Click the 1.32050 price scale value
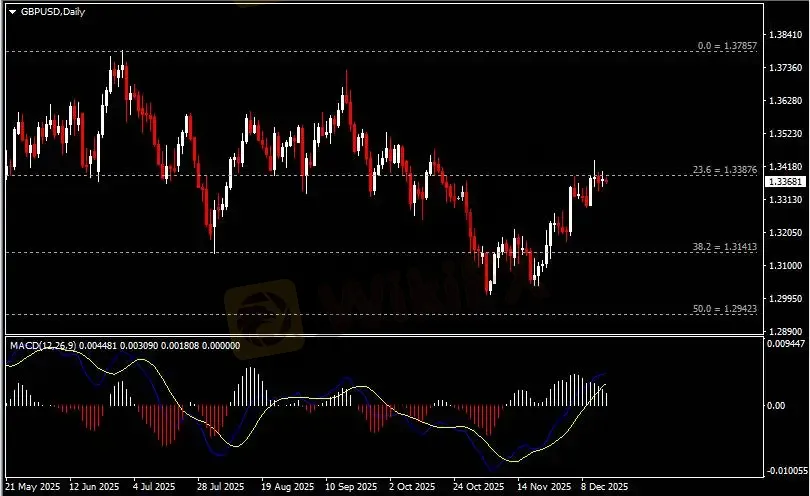 (785, 232)
